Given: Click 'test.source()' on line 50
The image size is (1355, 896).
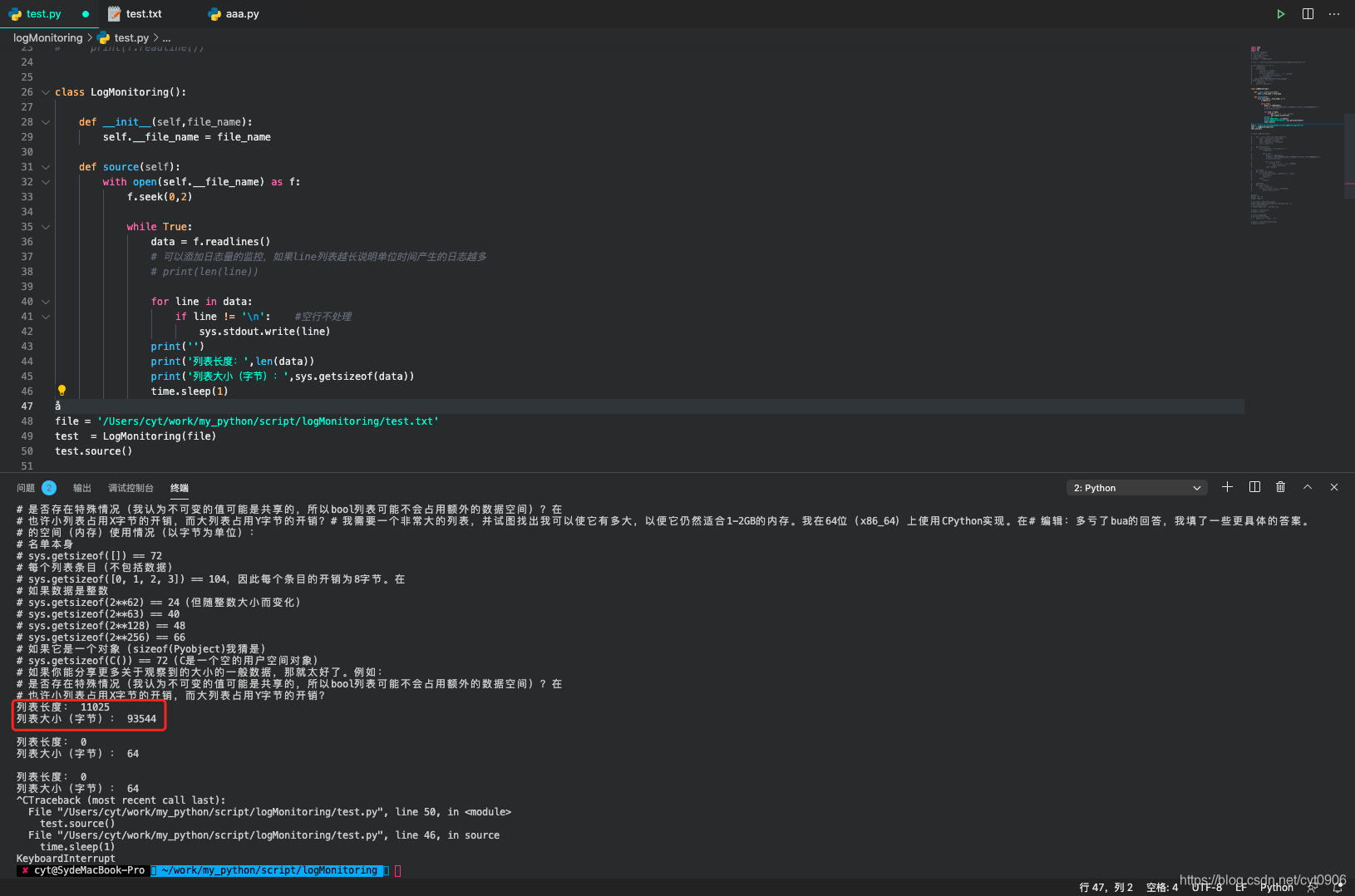Looking at the screenshot, I should (x=94, y=451).
